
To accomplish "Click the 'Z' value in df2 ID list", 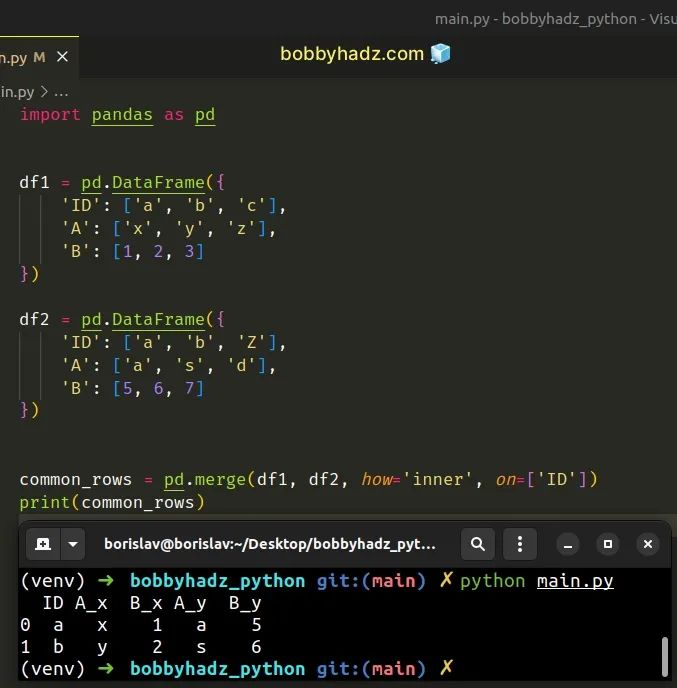I will pyautogui.click(x=251, y=342).
